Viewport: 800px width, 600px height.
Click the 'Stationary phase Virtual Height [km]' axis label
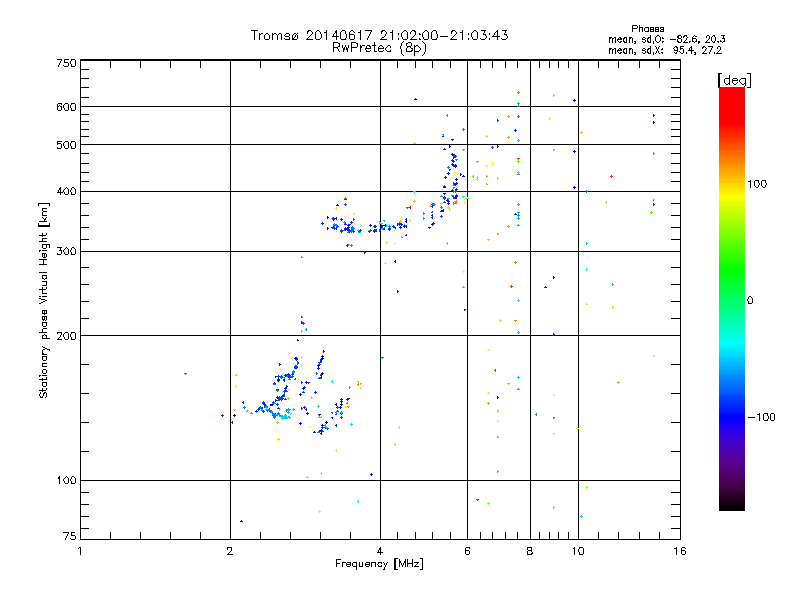44,300
